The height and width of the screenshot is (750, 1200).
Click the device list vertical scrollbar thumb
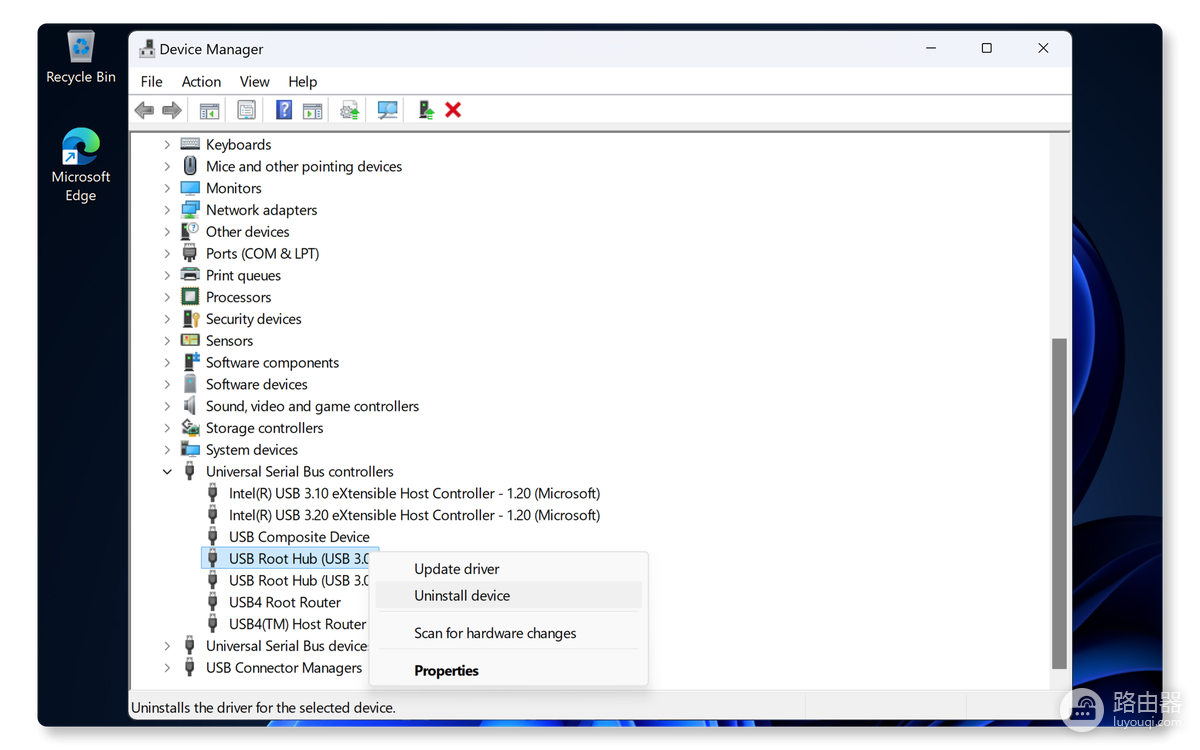point(1059,503)
